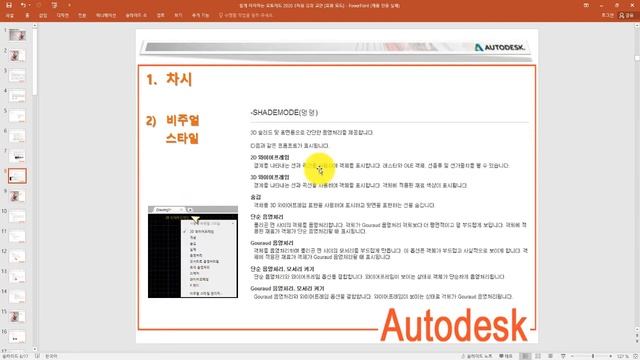The height and width of the screenshot is (360, 640).
Task: Start slideshow from status bar icon
Action: point(563,356)
